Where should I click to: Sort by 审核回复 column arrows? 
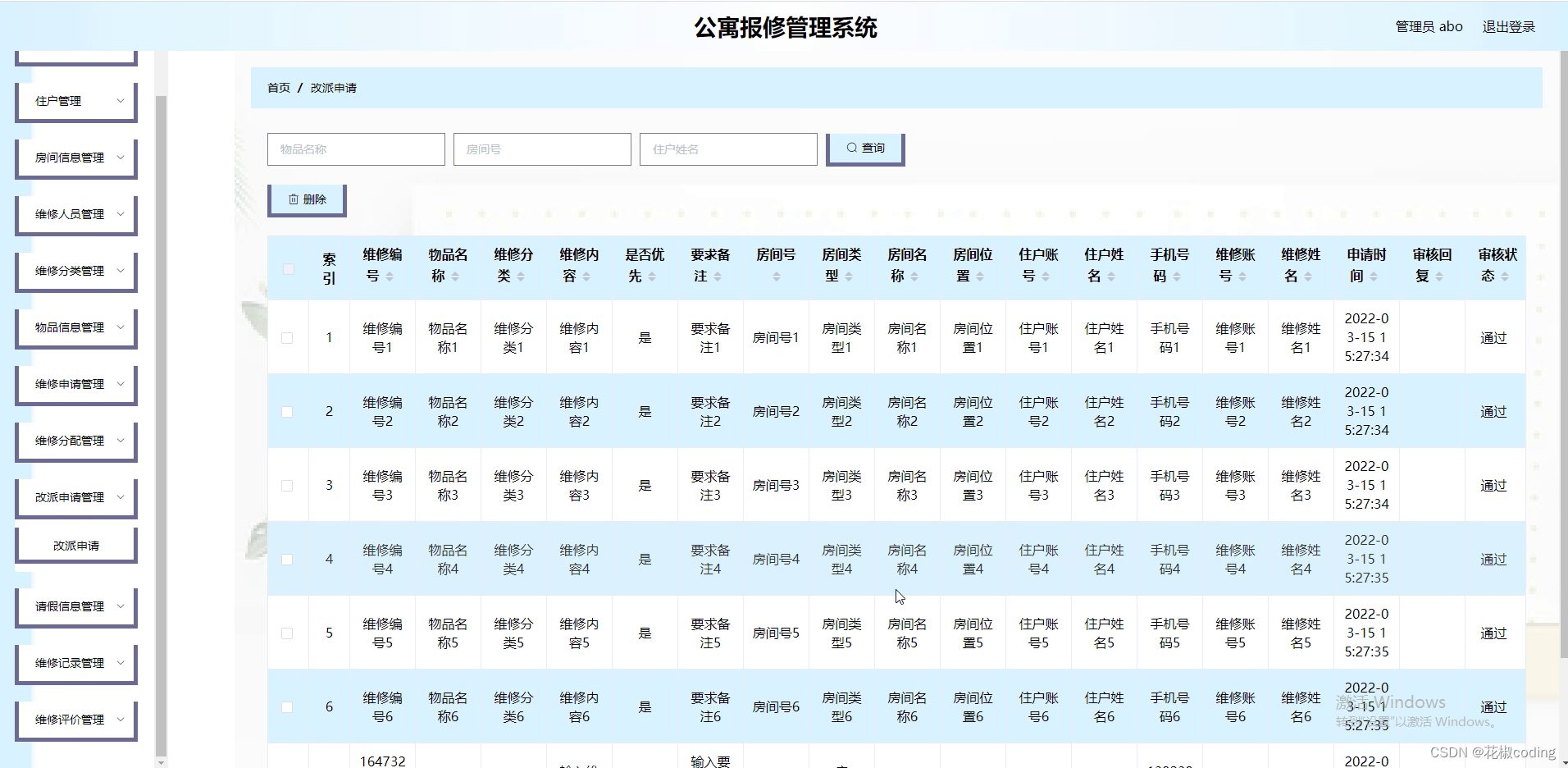[1439, 277]
